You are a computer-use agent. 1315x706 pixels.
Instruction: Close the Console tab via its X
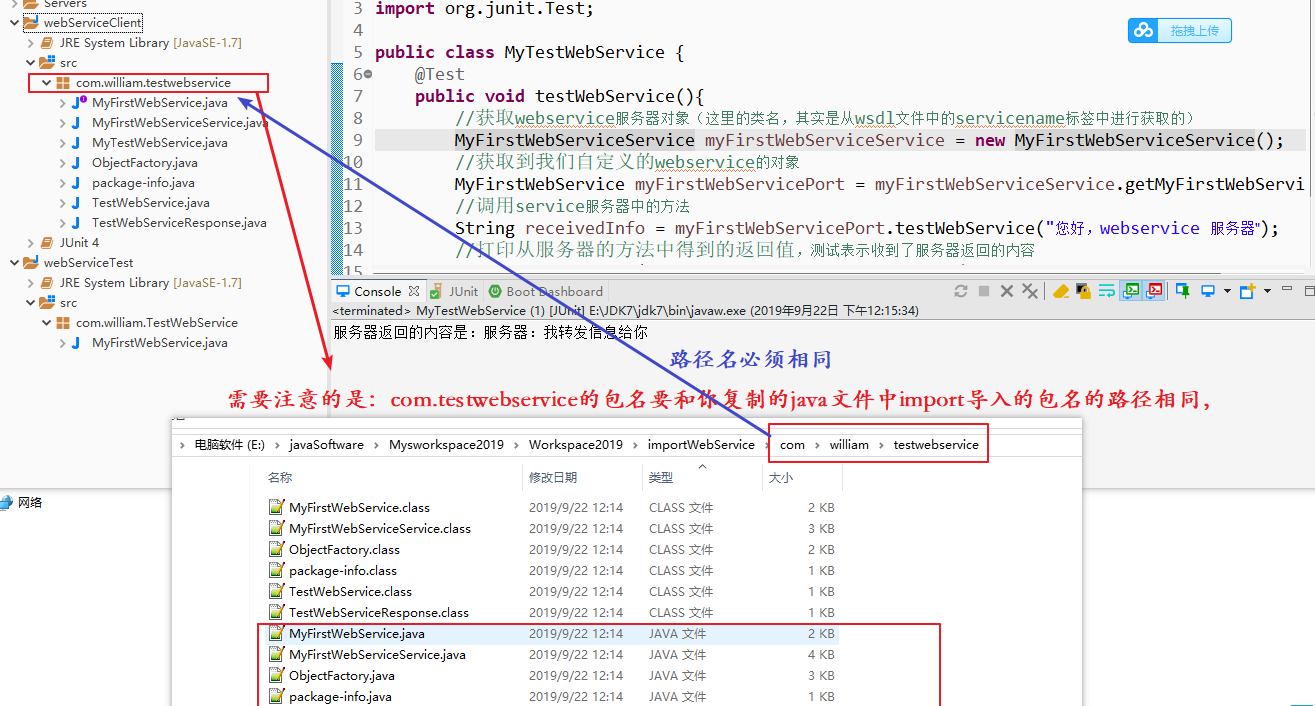point(414,291)
